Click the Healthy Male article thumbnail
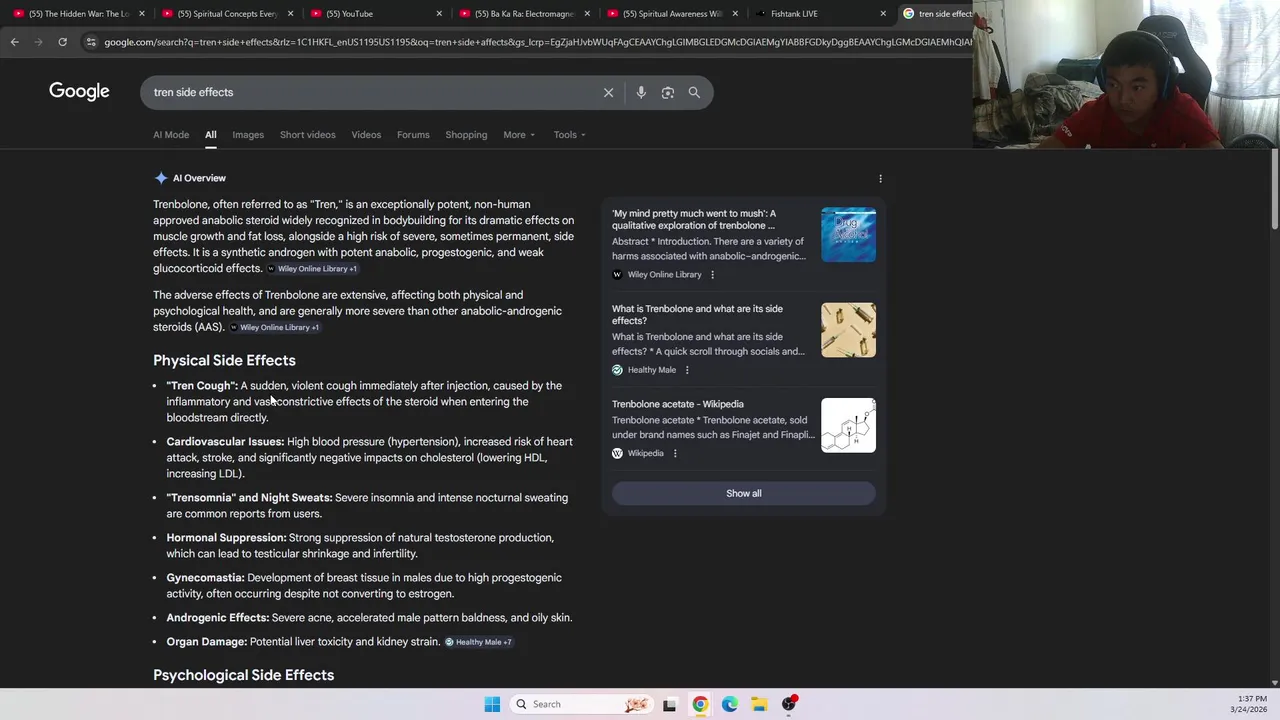1280x720 pixels. pyautogui.click(x=848, y=330)
